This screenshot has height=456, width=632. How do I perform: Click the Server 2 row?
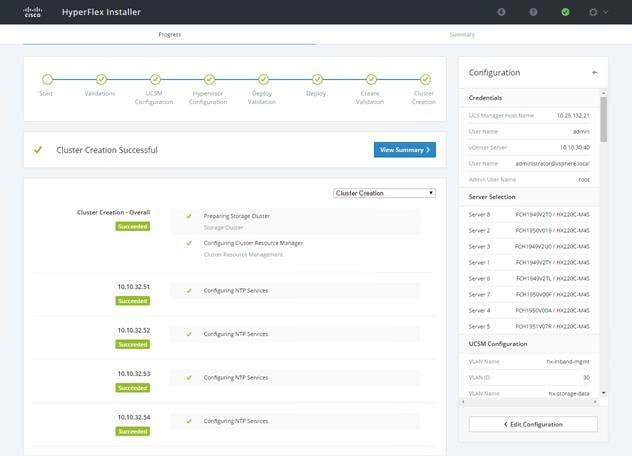coord(529,231)
